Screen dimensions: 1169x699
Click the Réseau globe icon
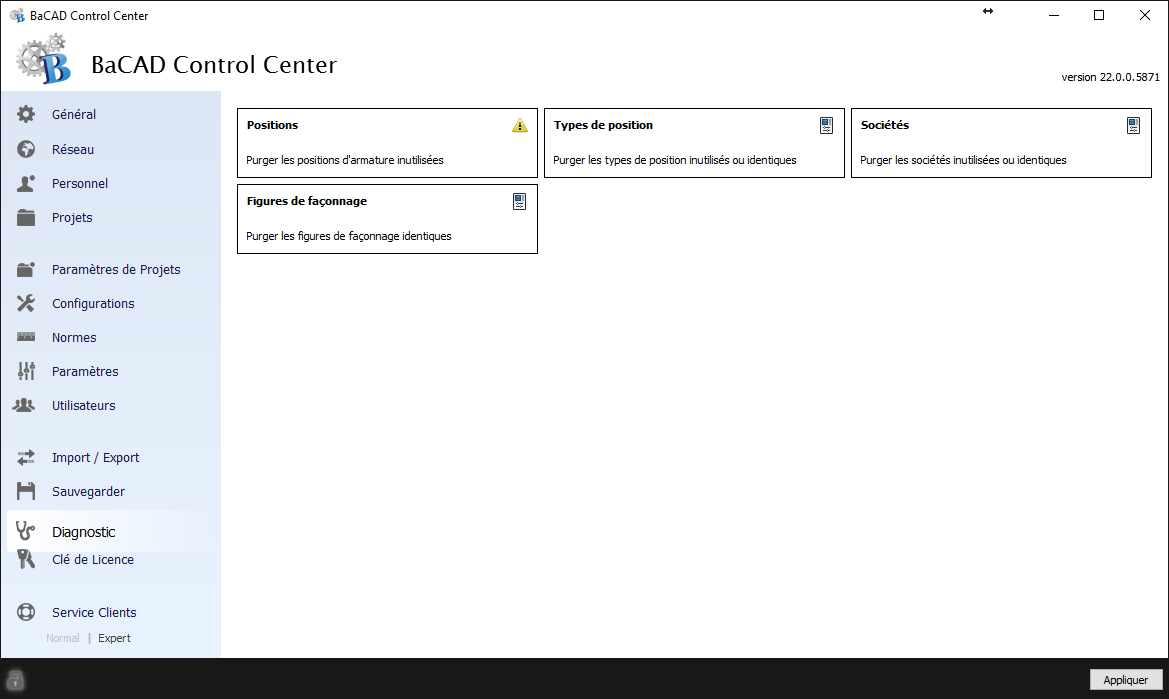26,149
